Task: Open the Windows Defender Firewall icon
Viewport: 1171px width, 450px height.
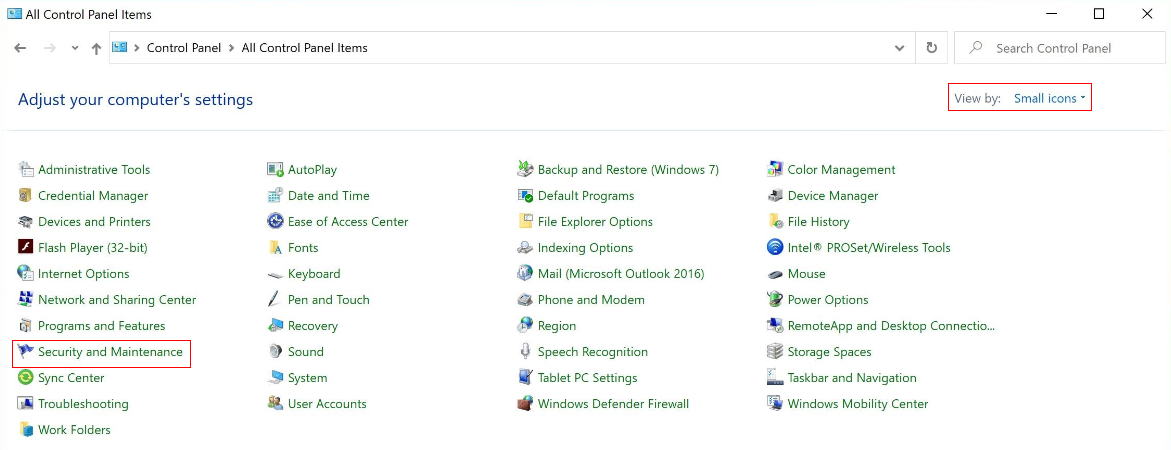Action: click(x=525, y=404)
